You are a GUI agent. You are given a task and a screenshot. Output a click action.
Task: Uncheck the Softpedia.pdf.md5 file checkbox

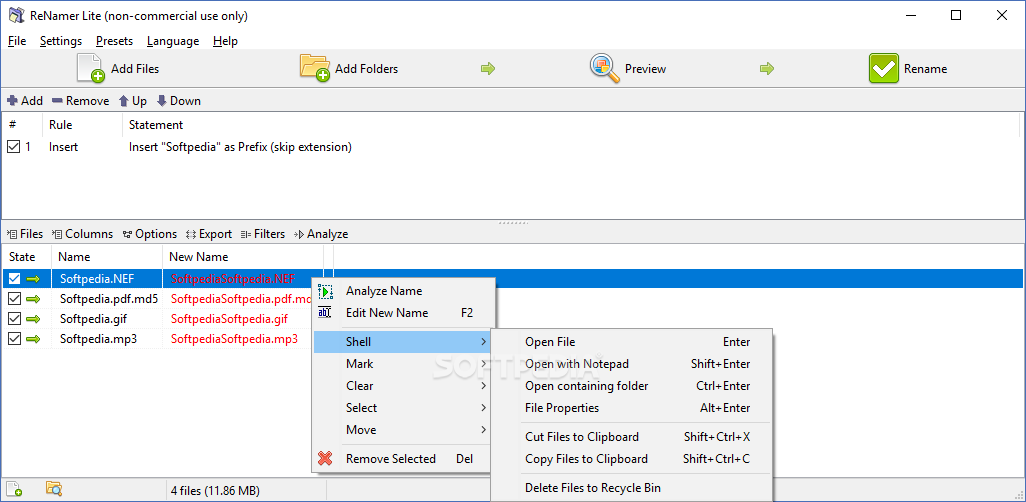[x=14, y=299]
